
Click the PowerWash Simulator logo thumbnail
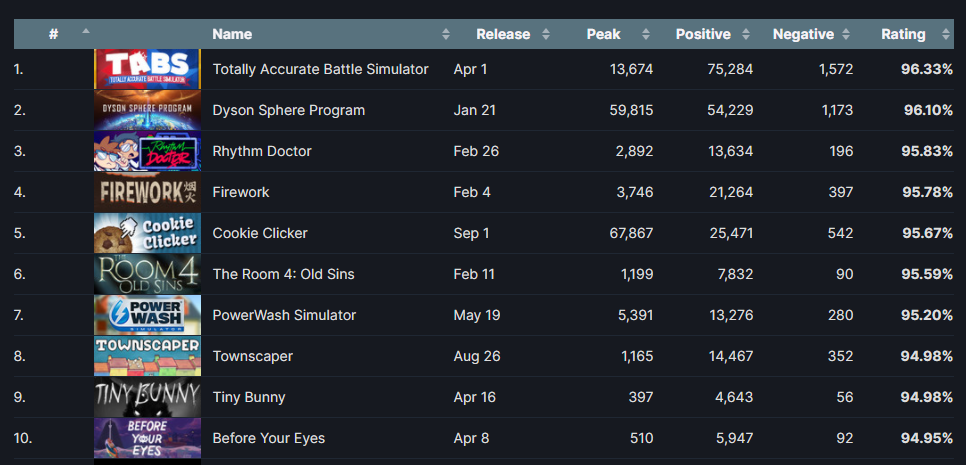(147, 315)
